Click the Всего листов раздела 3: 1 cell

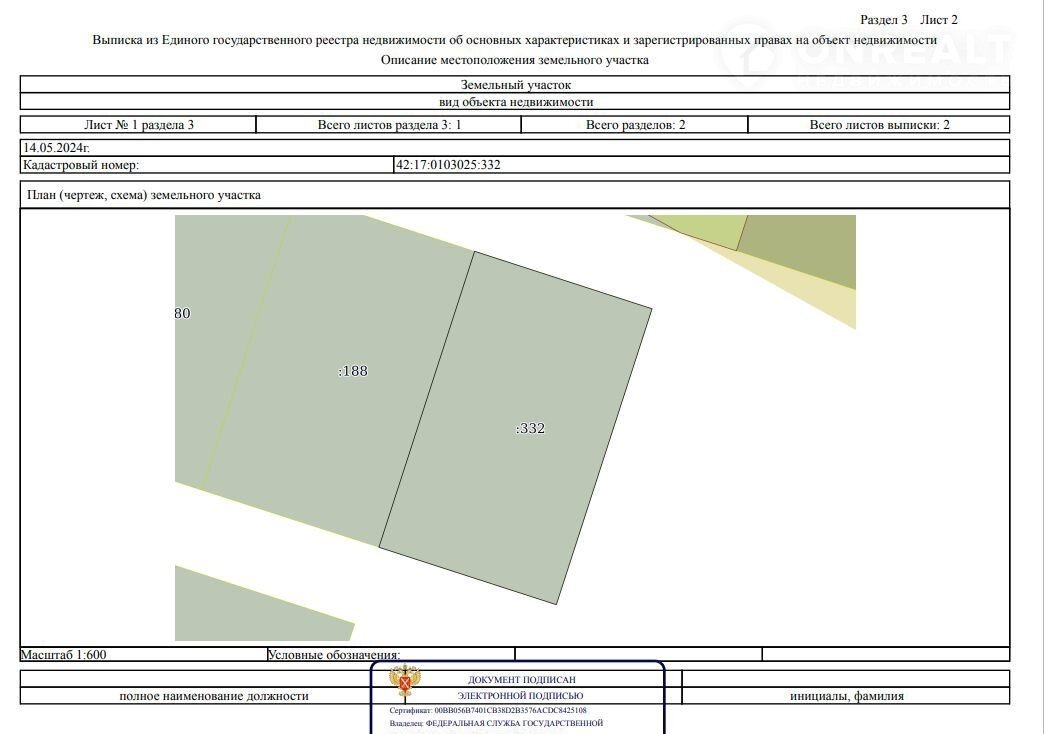[389, 125]
